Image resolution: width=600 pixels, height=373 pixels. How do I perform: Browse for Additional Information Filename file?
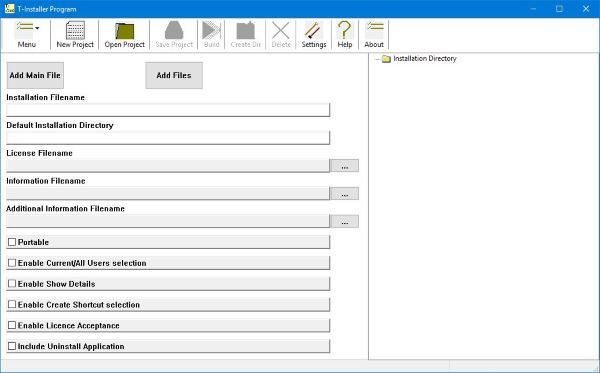[345, 221]
